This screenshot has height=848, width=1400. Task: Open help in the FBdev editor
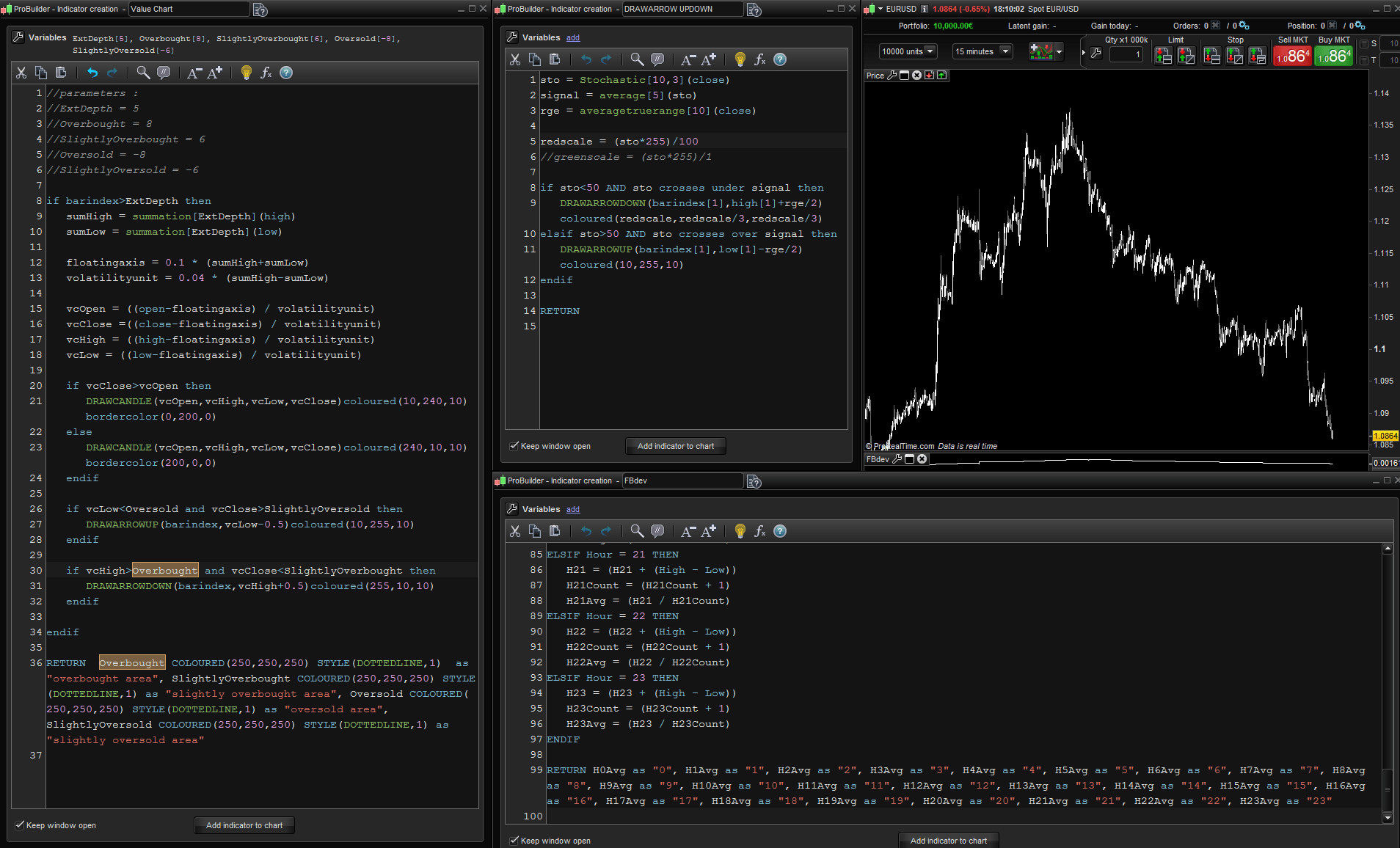[780, 531]
